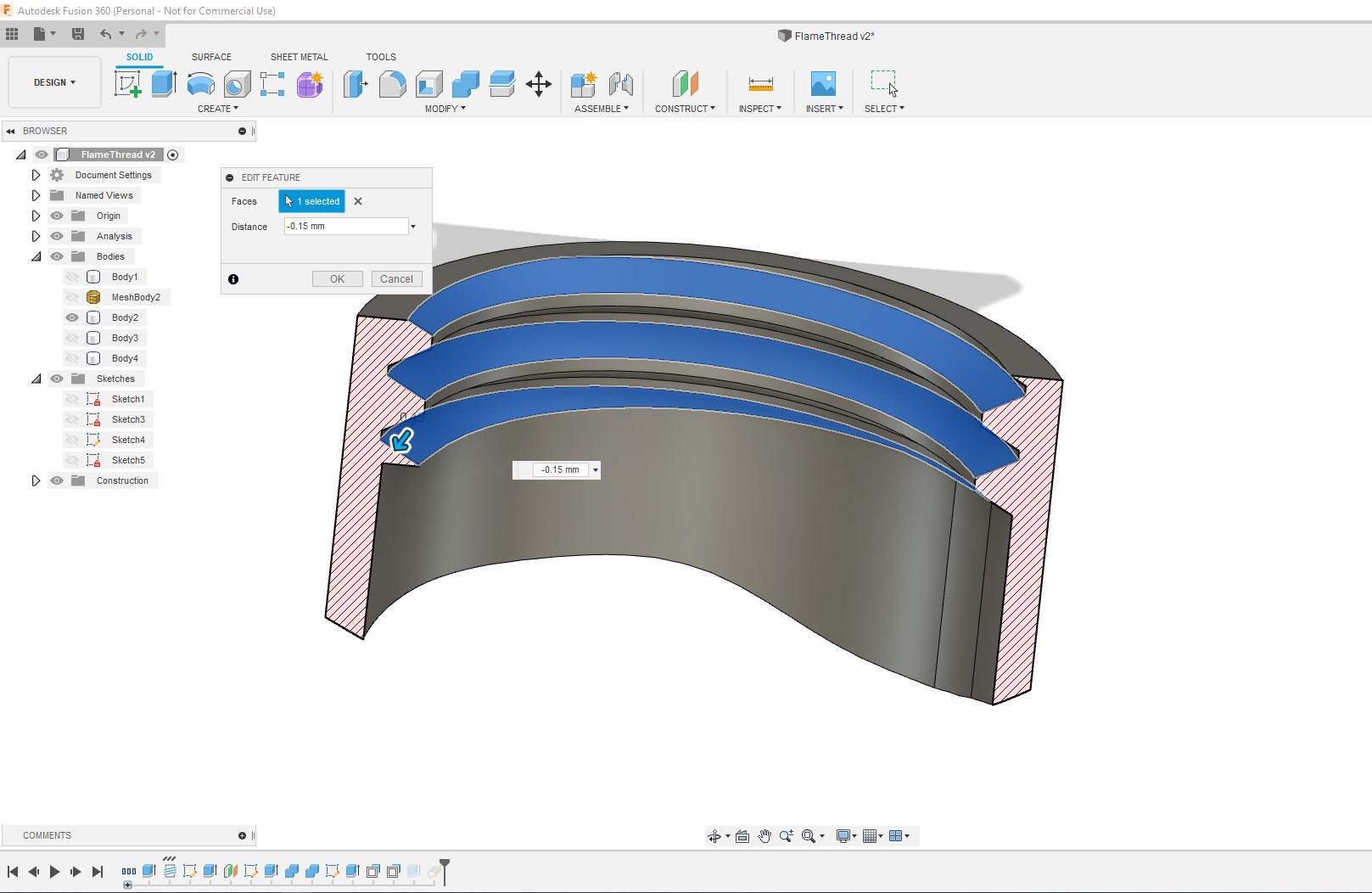Click the Distance input field in dialog
1372x893 pixels.
(x=345, y=227)
